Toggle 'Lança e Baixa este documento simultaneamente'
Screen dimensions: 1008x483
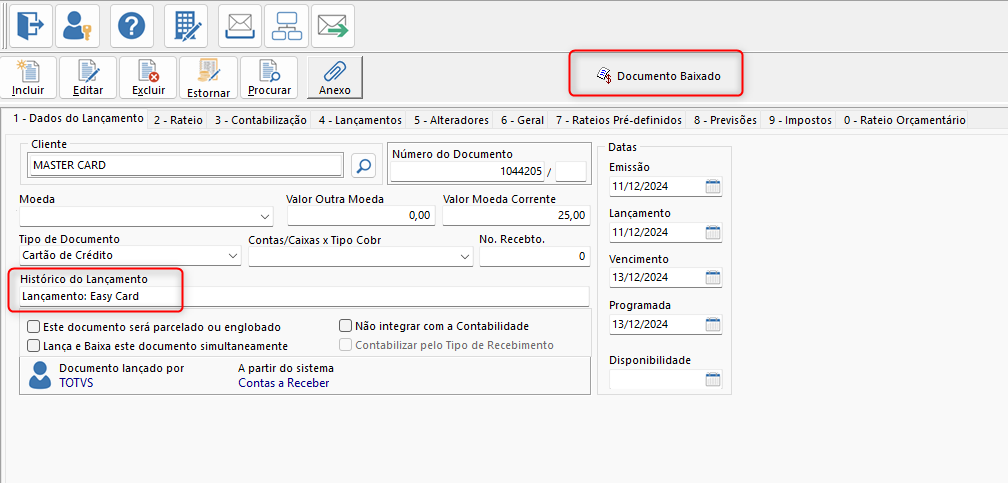coord(34,346)
